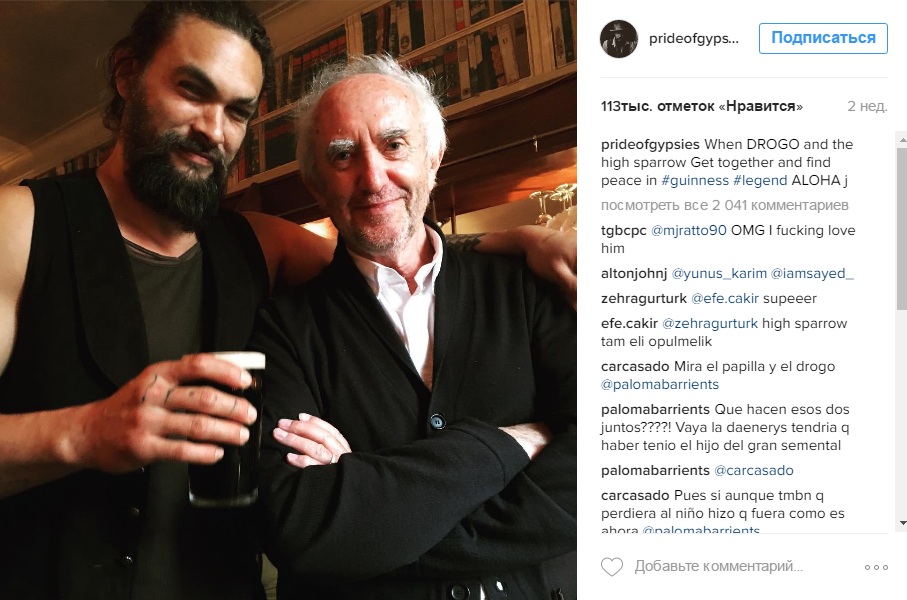Open the prideofgyps... username in the header
This screenshot has height=600, width=907.
coord(694,39)
